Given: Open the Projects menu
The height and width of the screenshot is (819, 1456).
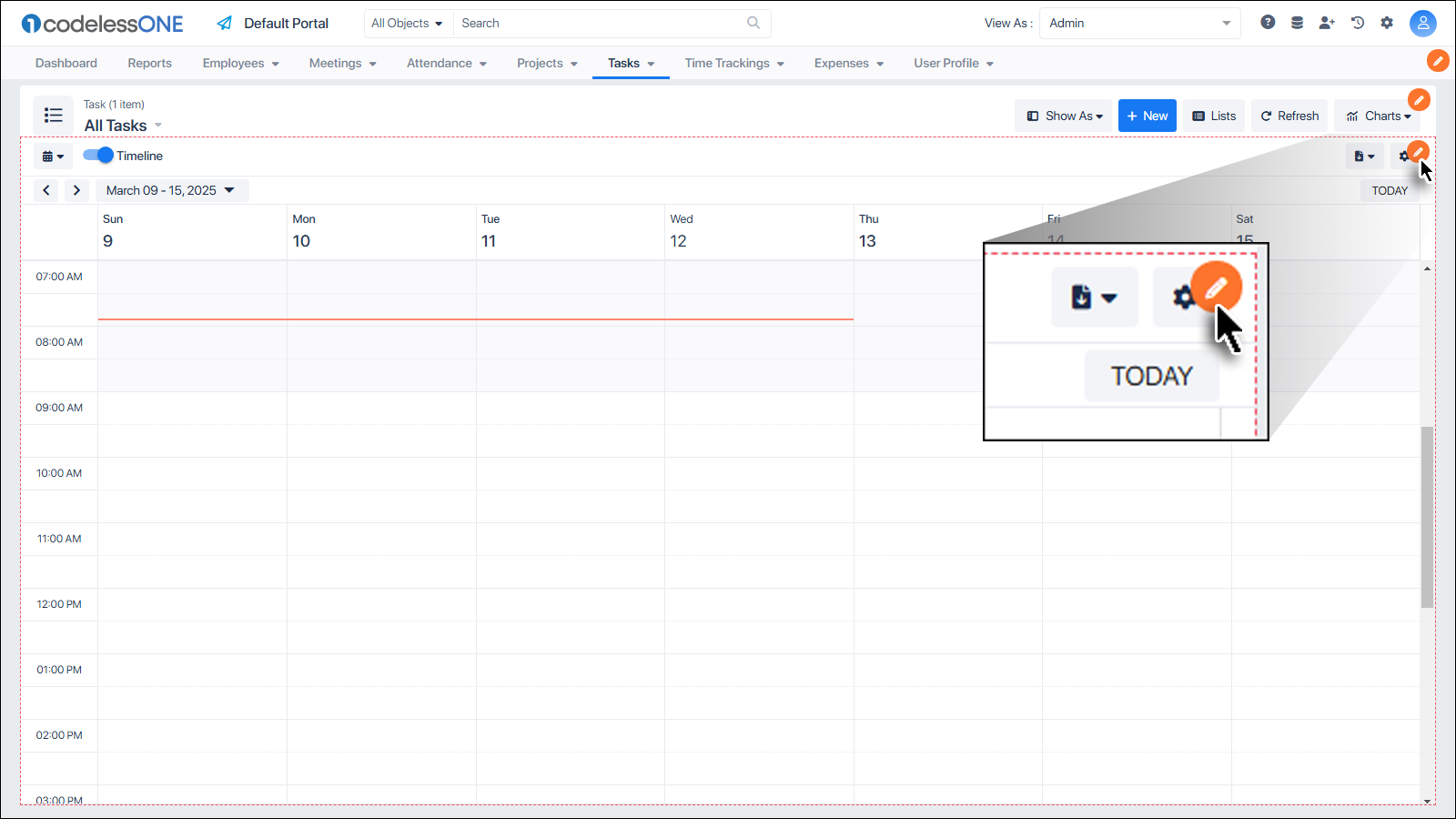Looking at the screenshot, I should [547, 64].
